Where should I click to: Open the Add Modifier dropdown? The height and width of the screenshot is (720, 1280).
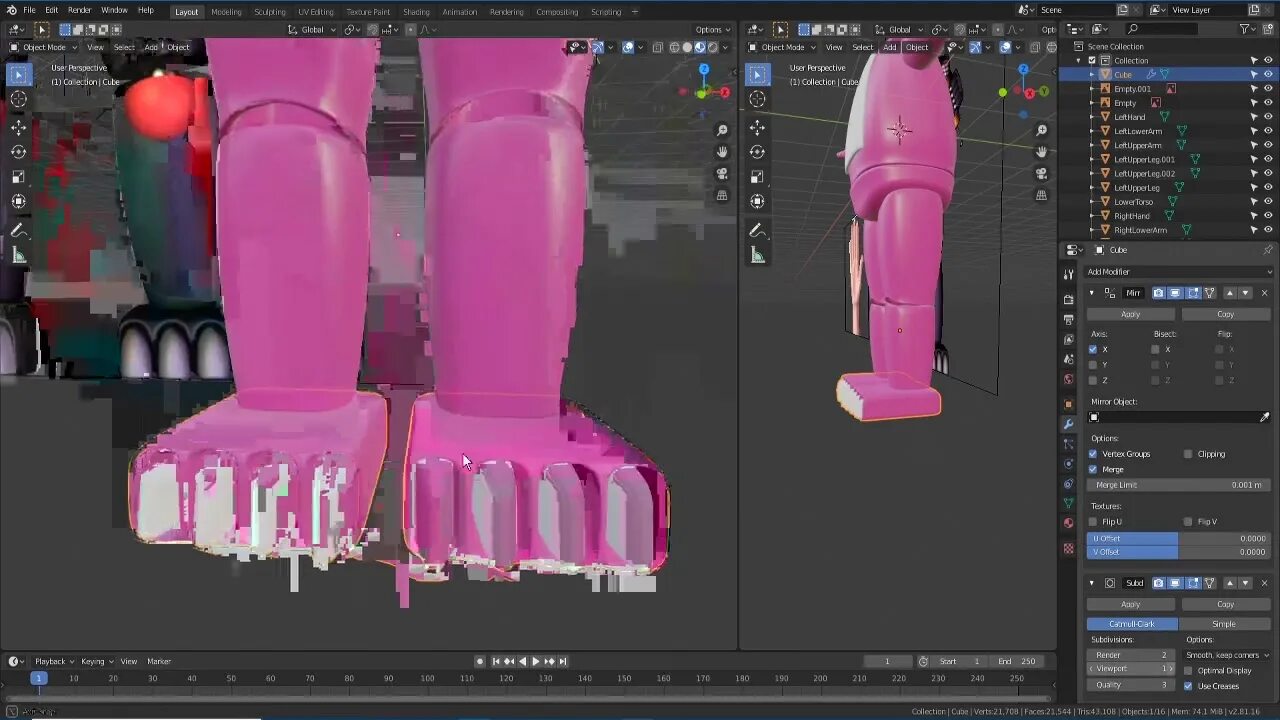[x=1179, y=272]
